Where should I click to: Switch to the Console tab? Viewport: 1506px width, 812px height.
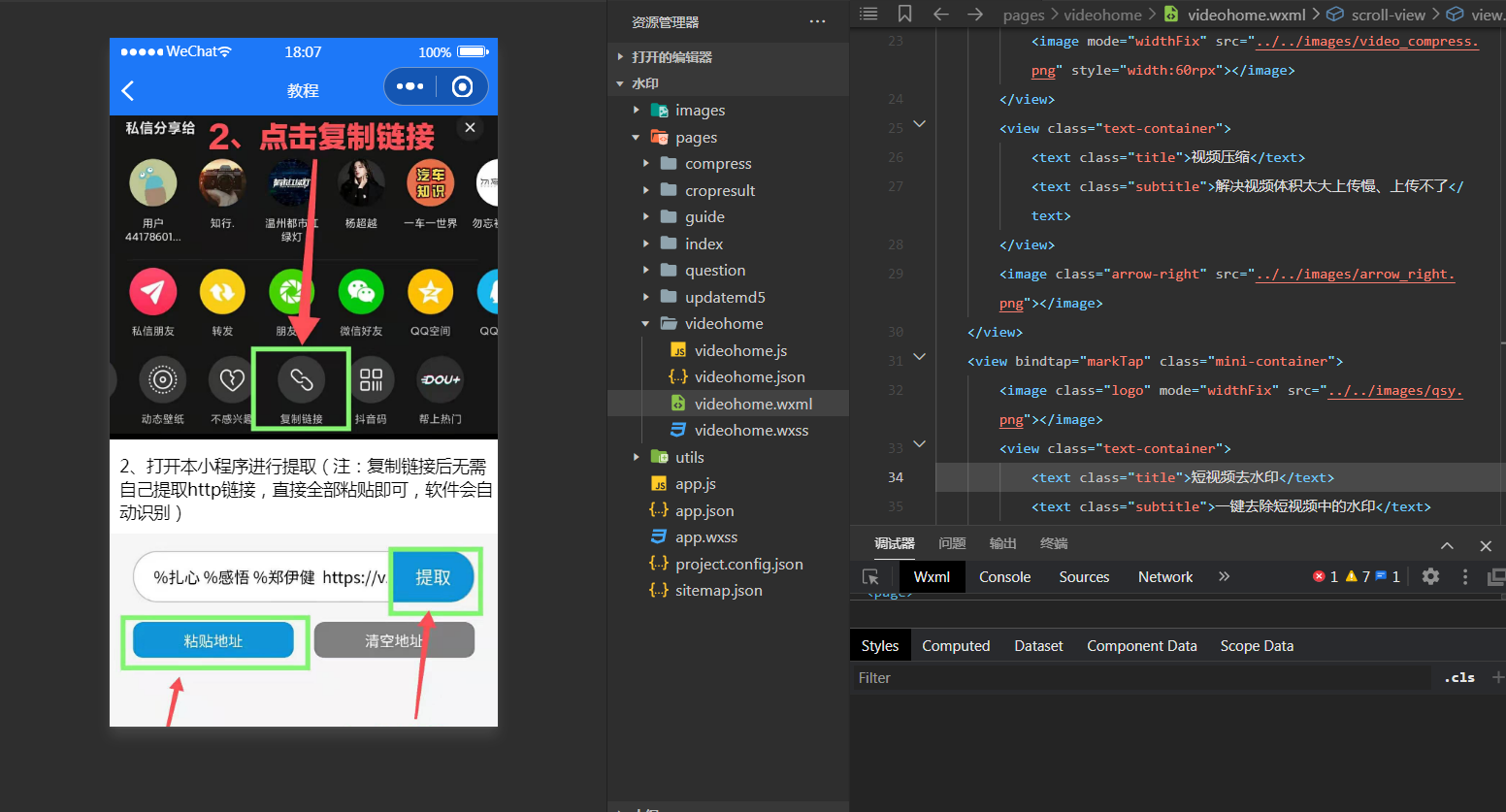pos(1004,576)
